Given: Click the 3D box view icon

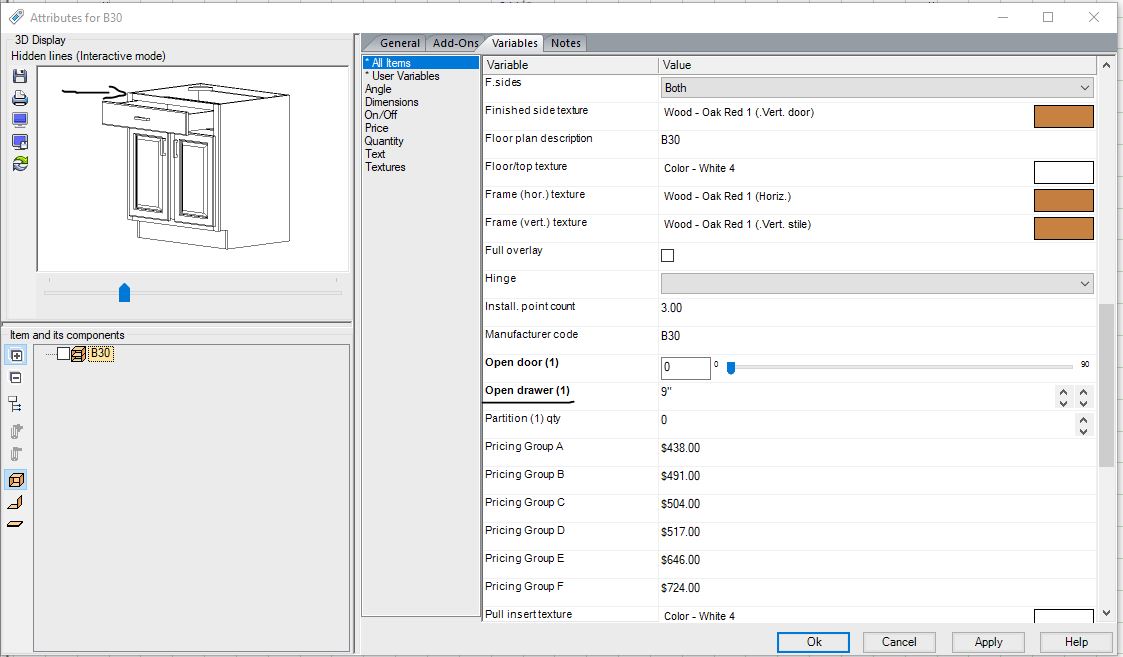Looking at the screenshot, I should 16,479.
